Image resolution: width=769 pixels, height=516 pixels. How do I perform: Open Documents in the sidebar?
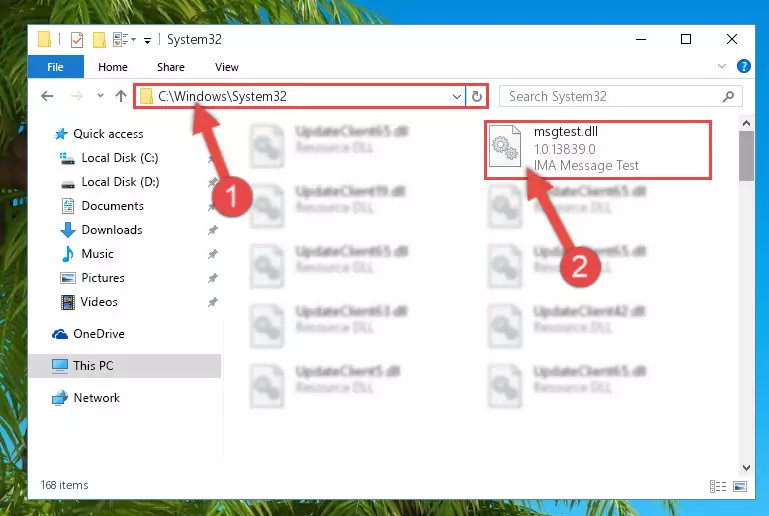(112, 206)
